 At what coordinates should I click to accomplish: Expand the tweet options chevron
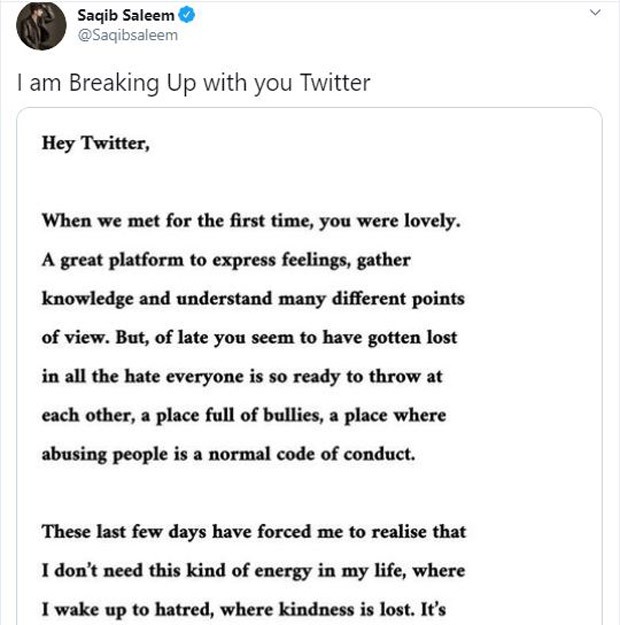[596, 13]
